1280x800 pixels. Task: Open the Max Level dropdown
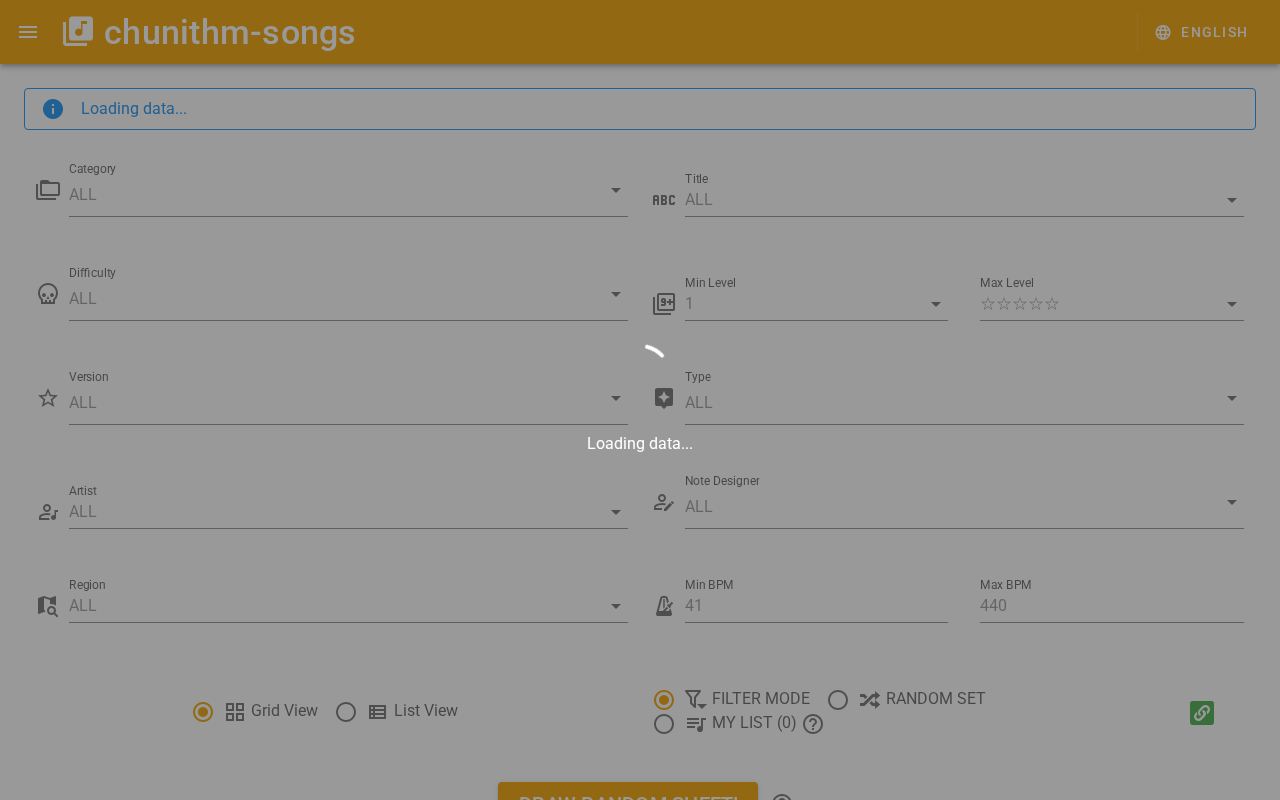coord(1232,304)
